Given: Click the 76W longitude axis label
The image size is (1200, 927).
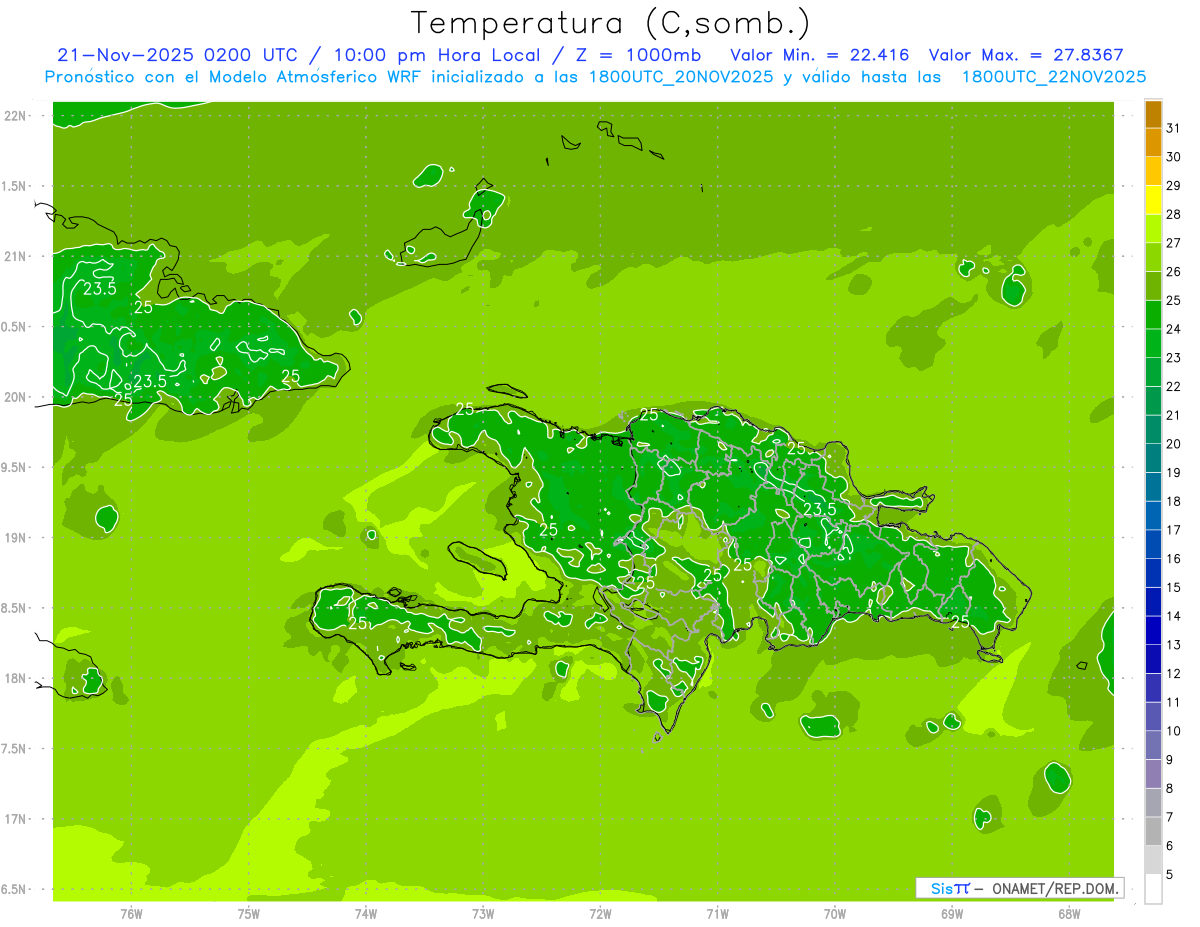Looking at the screenshot, I should [131, 914].
